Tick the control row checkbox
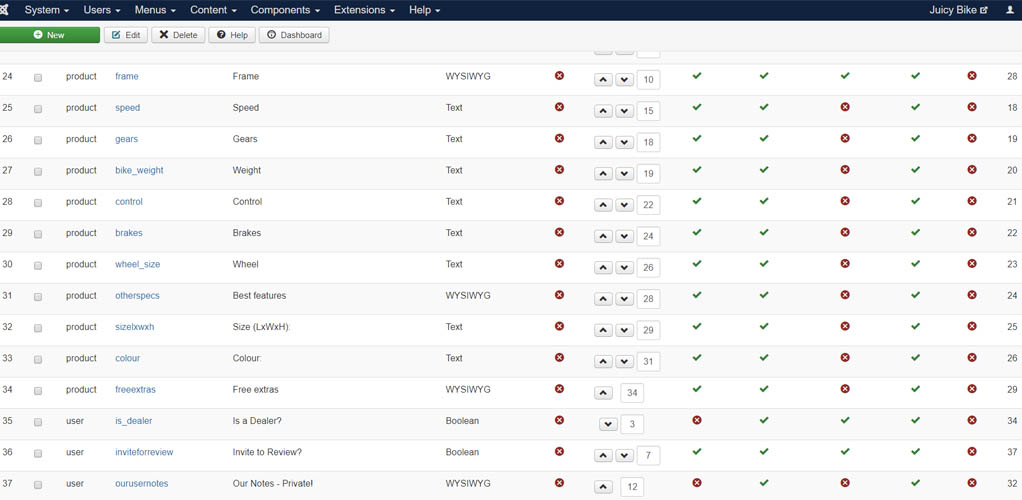This screenshot has width=1022, height=500. (38, 203)
